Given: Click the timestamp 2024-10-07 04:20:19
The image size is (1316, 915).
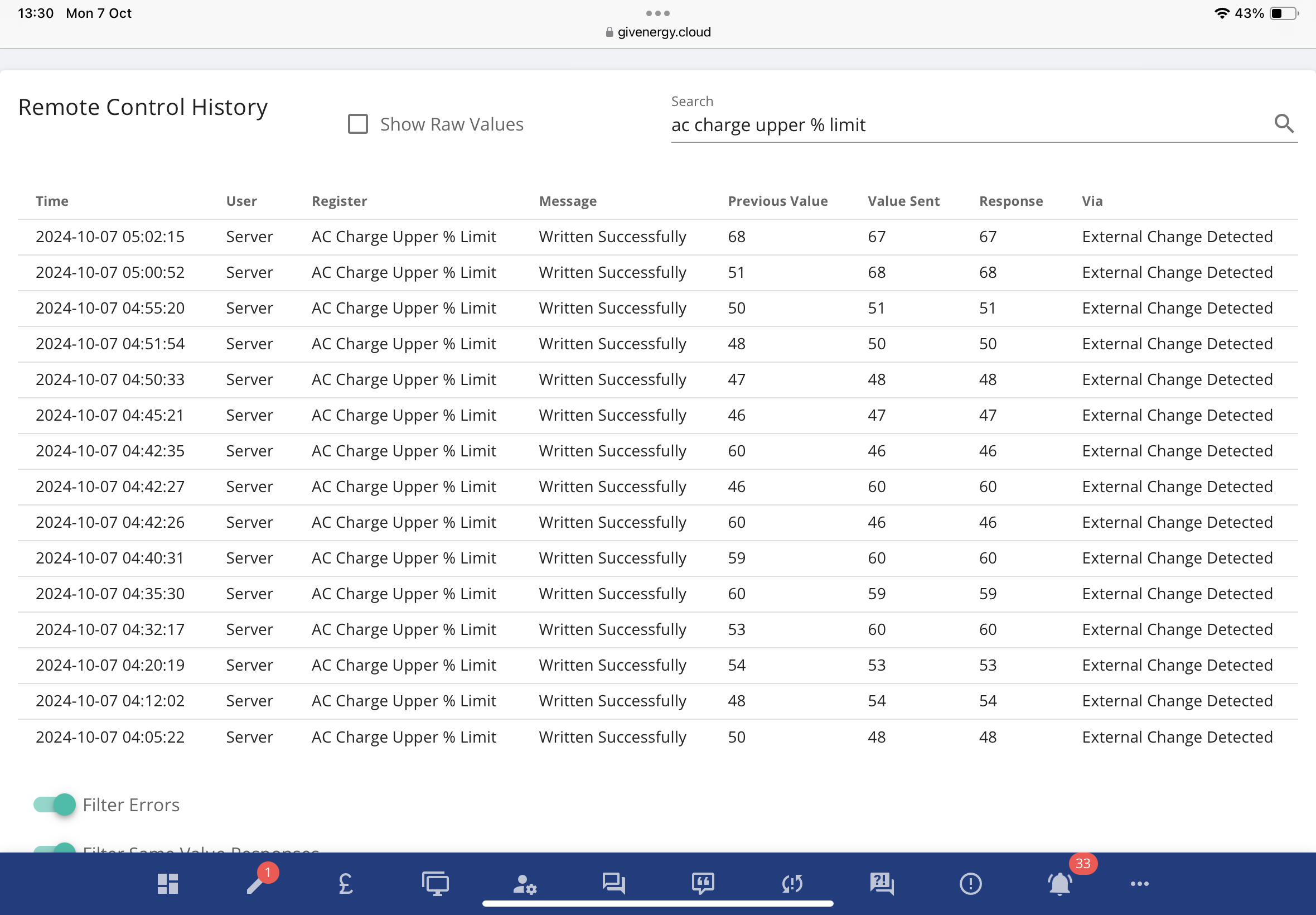Looking at the screenshot, I should pyautogui.click(x=110, y=665).
